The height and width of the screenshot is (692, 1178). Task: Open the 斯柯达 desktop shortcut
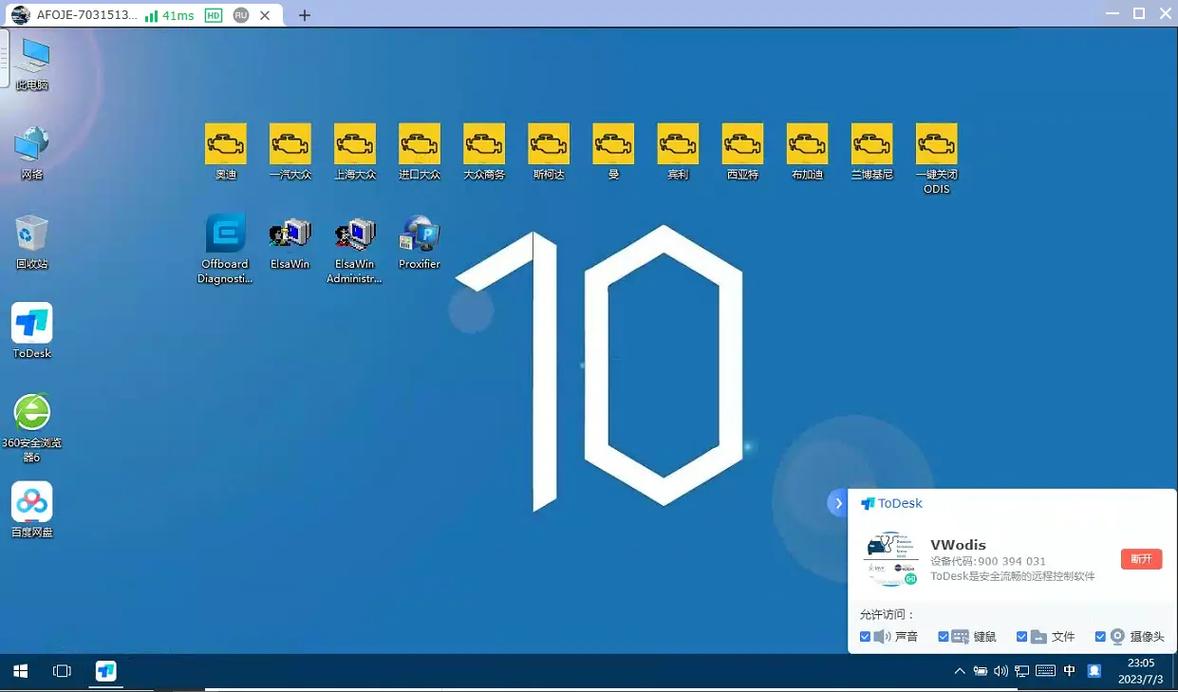point(548,151)
